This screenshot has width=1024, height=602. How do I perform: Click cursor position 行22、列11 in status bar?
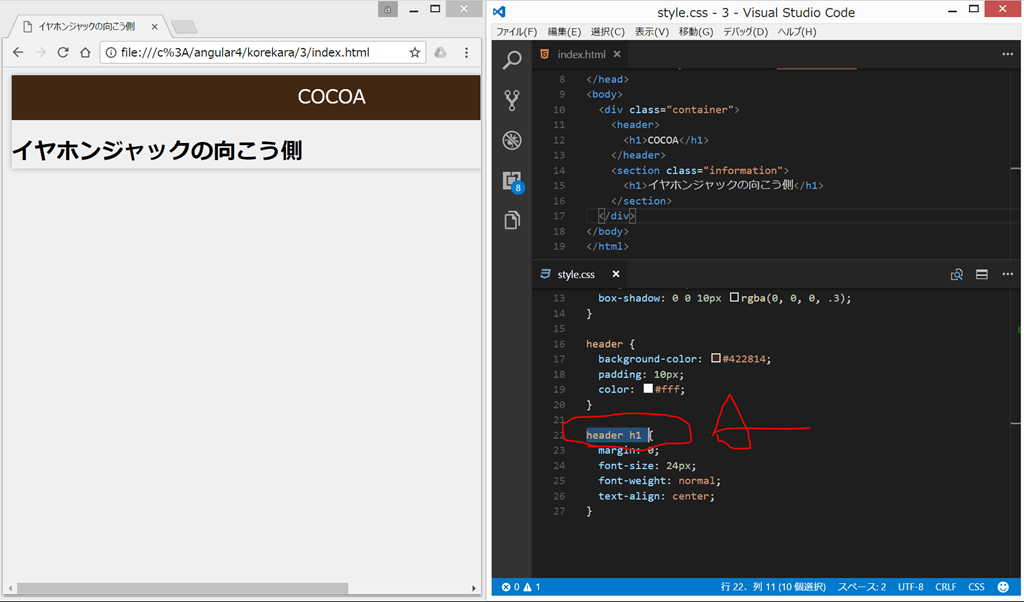[x=773, y=587]
